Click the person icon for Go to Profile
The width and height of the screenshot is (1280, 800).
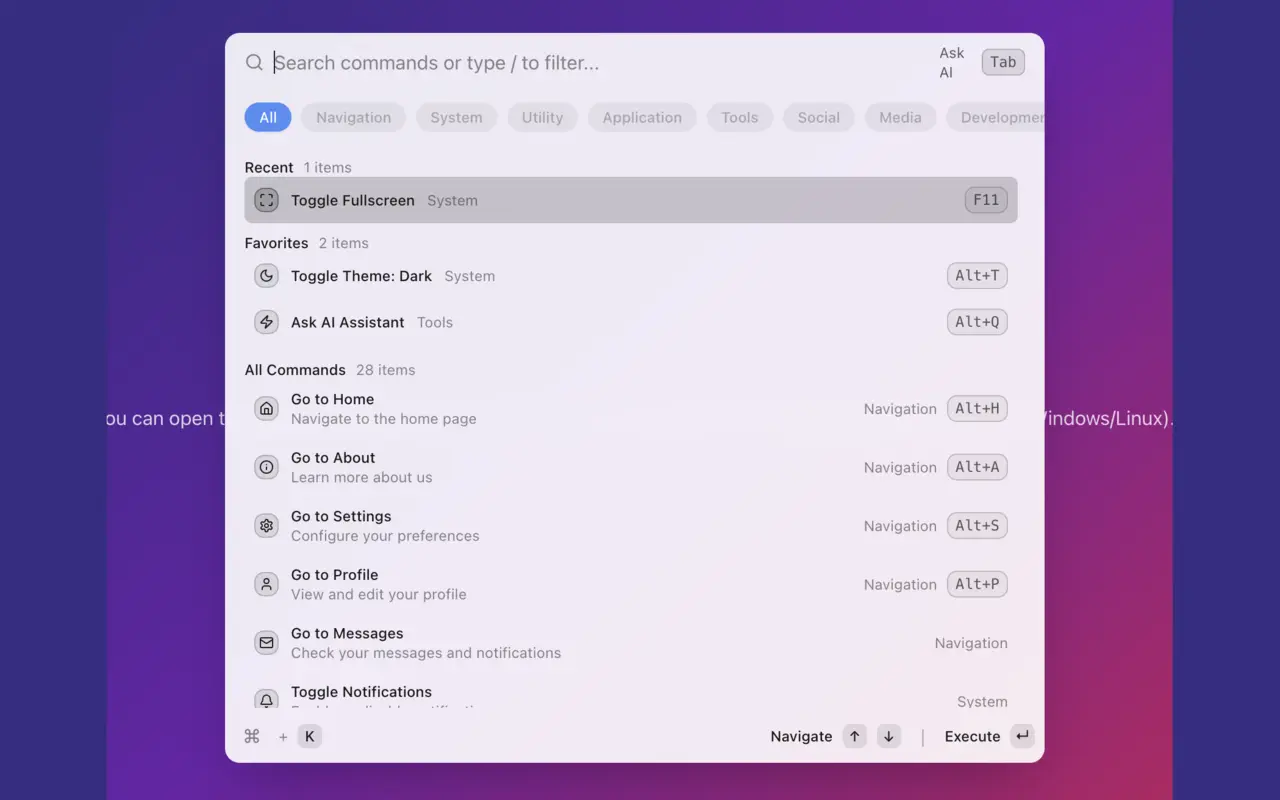coord(266,584)
